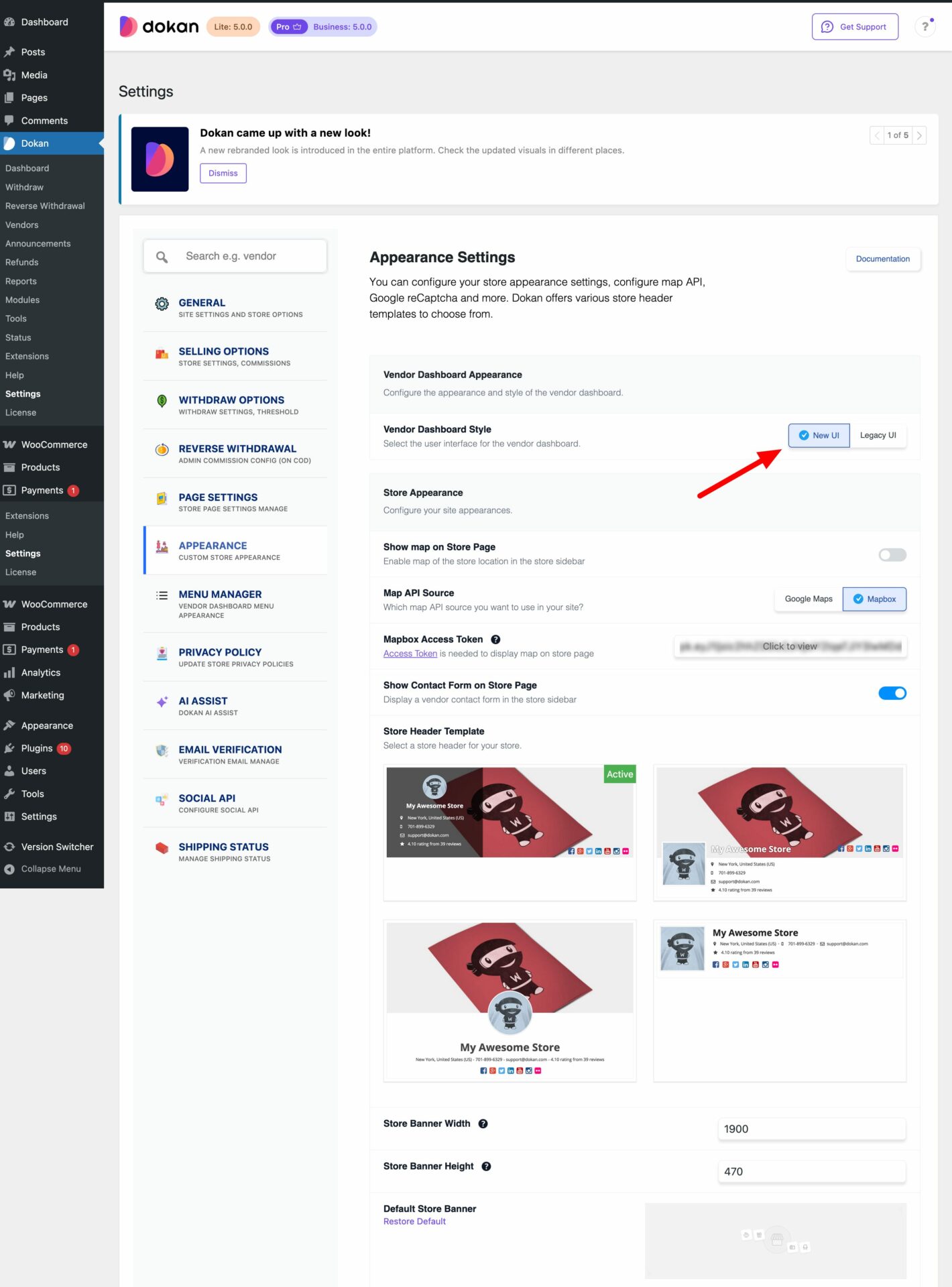This screenshot has width=952, height=1287.
Task: Reveal the Mapbox token Click to view field
Action: click(x=790, y=647)
